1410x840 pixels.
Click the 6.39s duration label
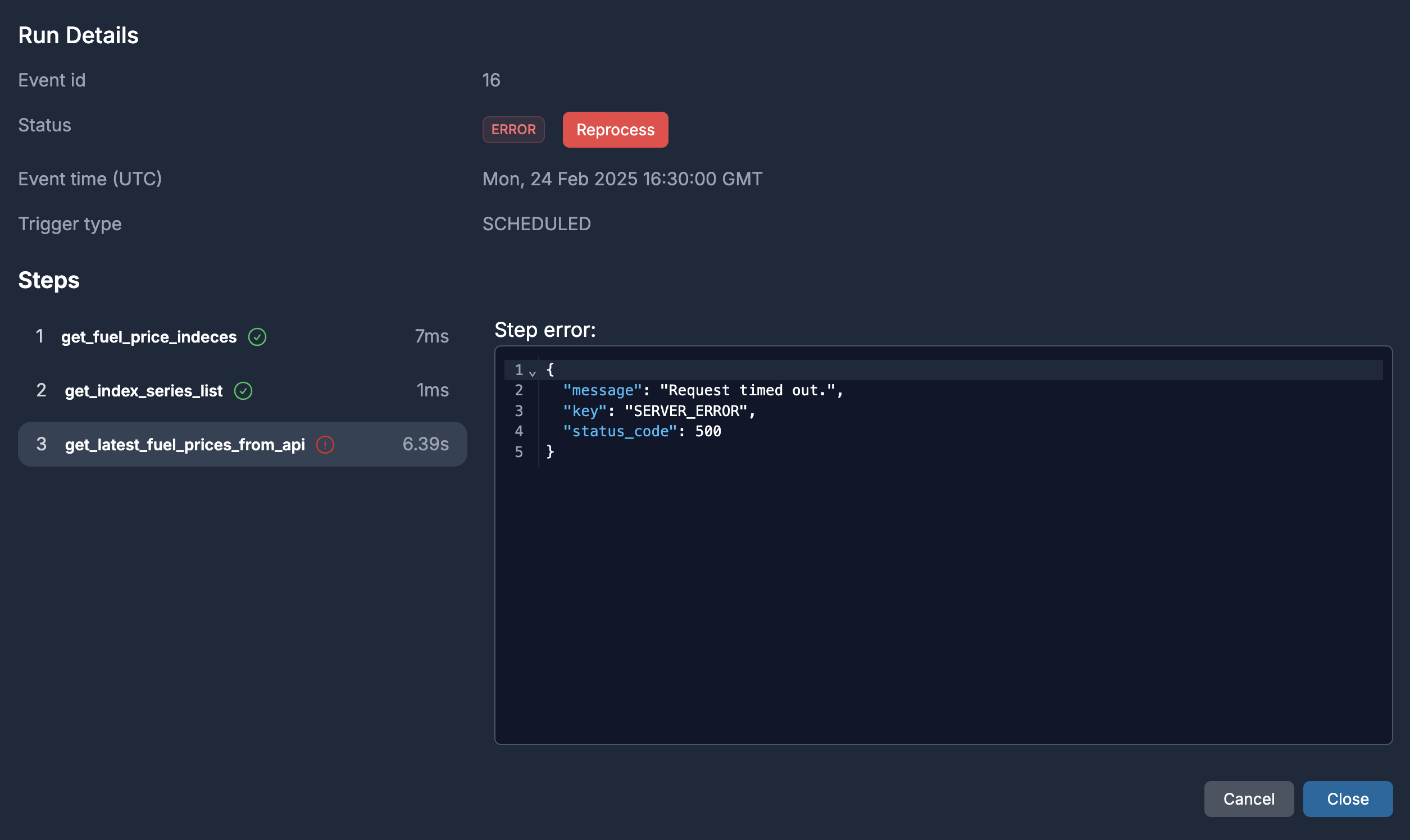(x=425, y=444)
